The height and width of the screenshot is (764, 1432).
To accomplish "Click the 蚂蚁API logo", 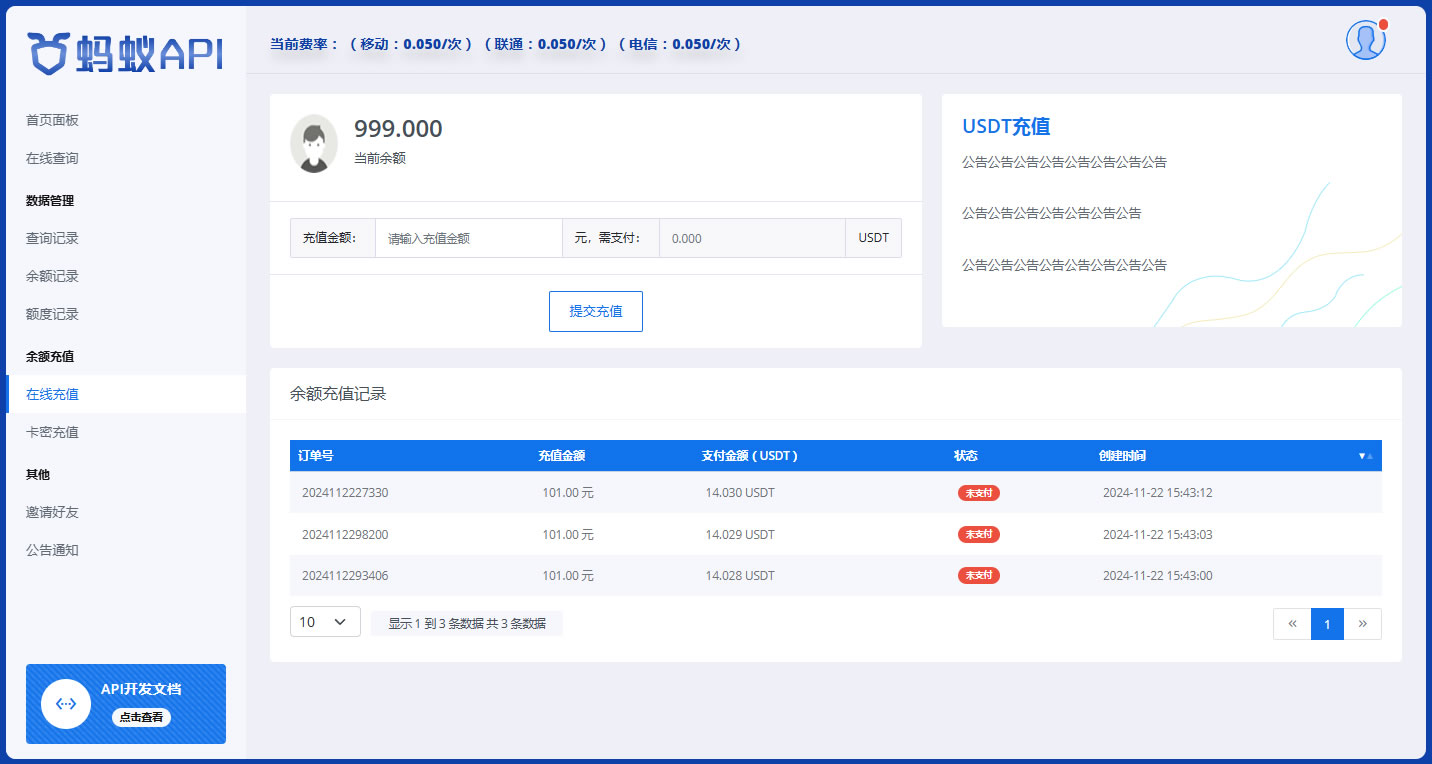I will pos(125,53).
